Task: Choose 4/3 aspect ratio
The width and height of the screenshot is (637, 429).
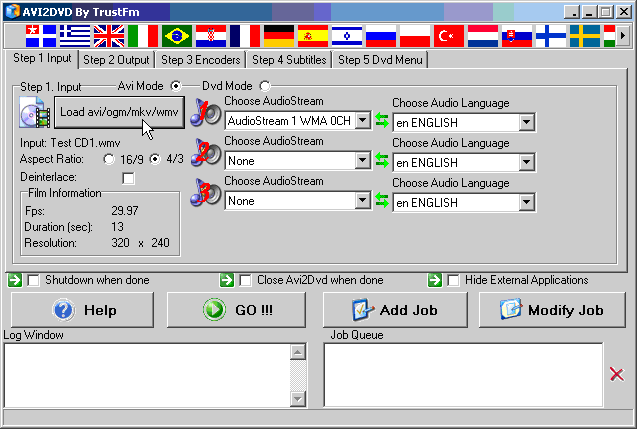Action: pyautogui.click(x=155, y=159)
